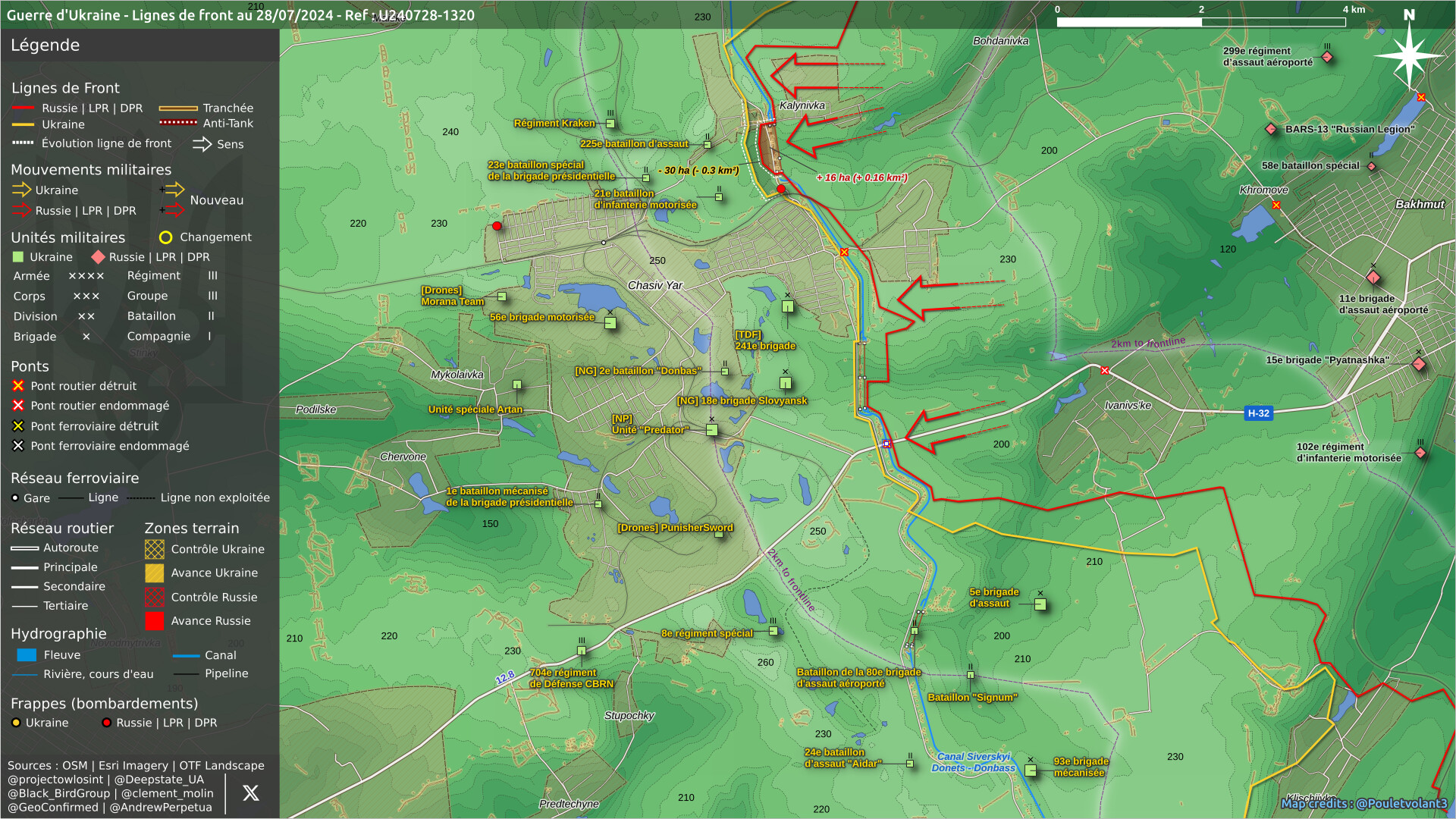Click the Chasiv Yar town label
The width and height of the screenshot is (1456, 819).
pos(654,285)
